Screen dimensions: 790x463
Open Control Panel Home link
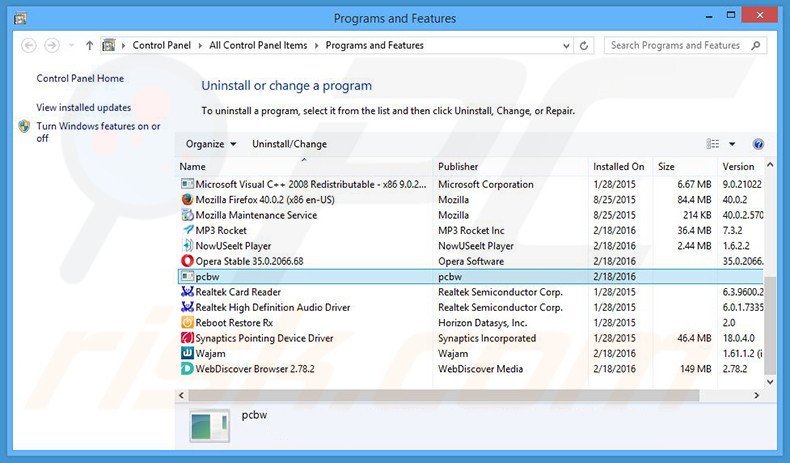[x=80, y=78]
